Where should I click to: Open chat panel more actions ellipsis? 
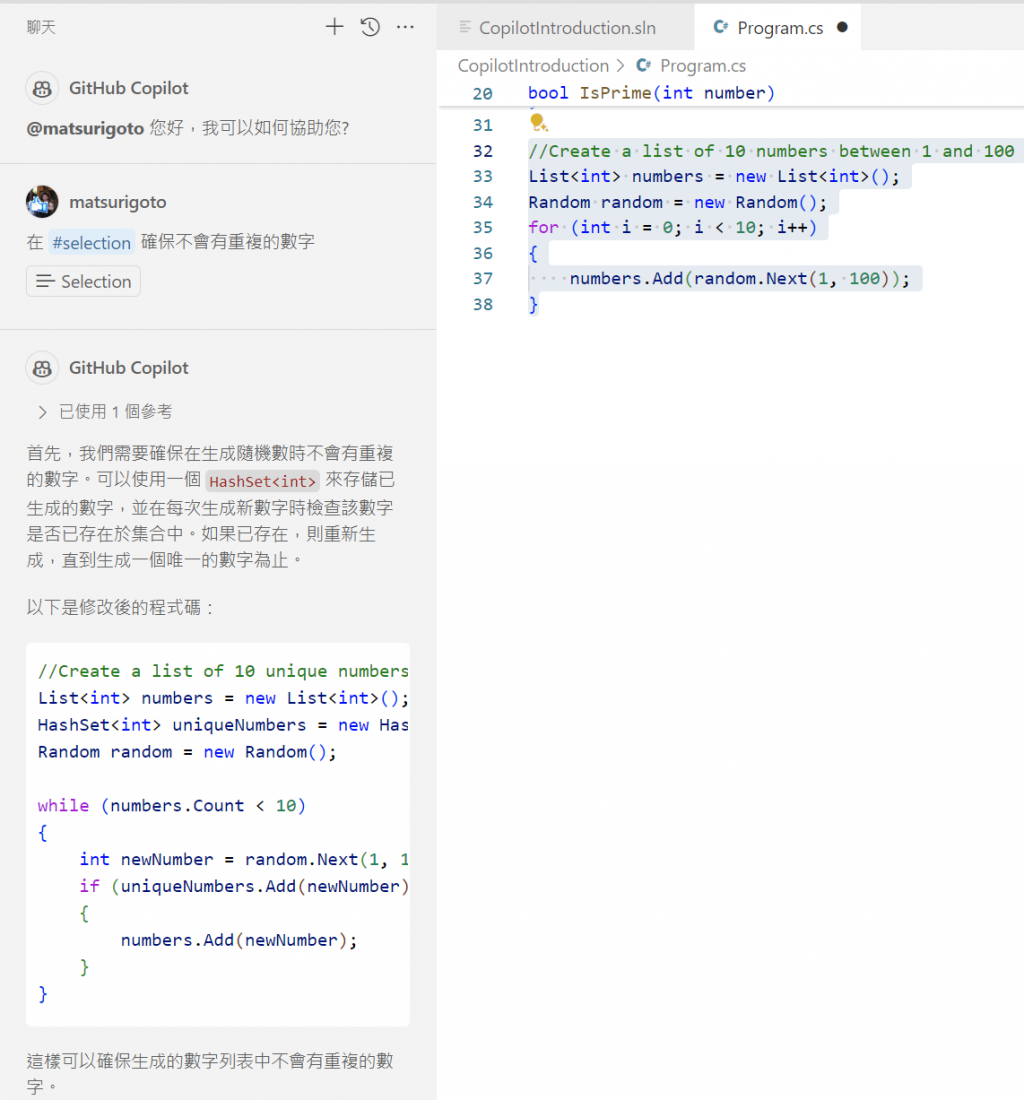[405, 27]
